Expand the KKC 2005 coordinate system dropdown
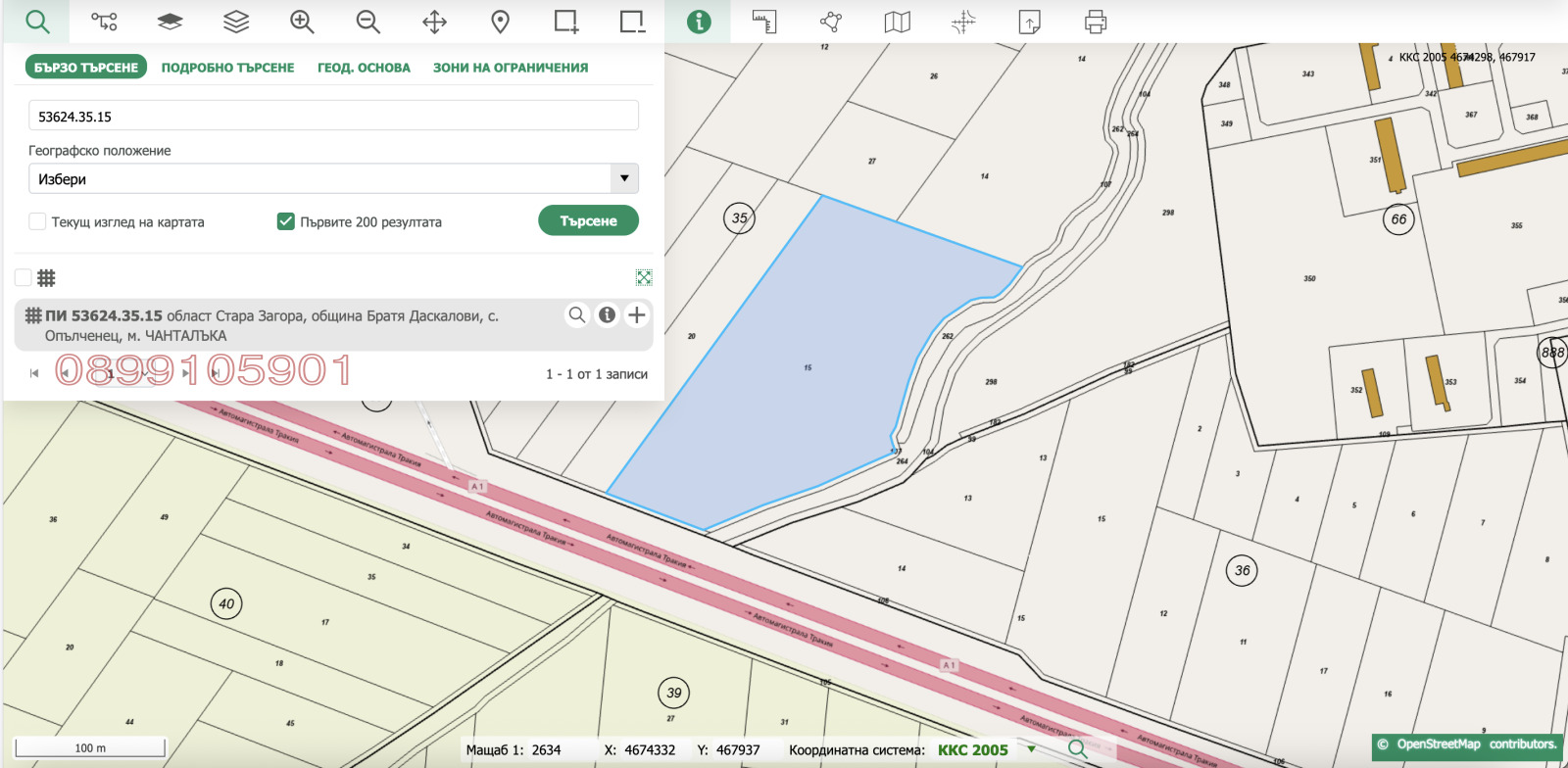Viewport: 1568px width, 768px height. pos(1031,749)
